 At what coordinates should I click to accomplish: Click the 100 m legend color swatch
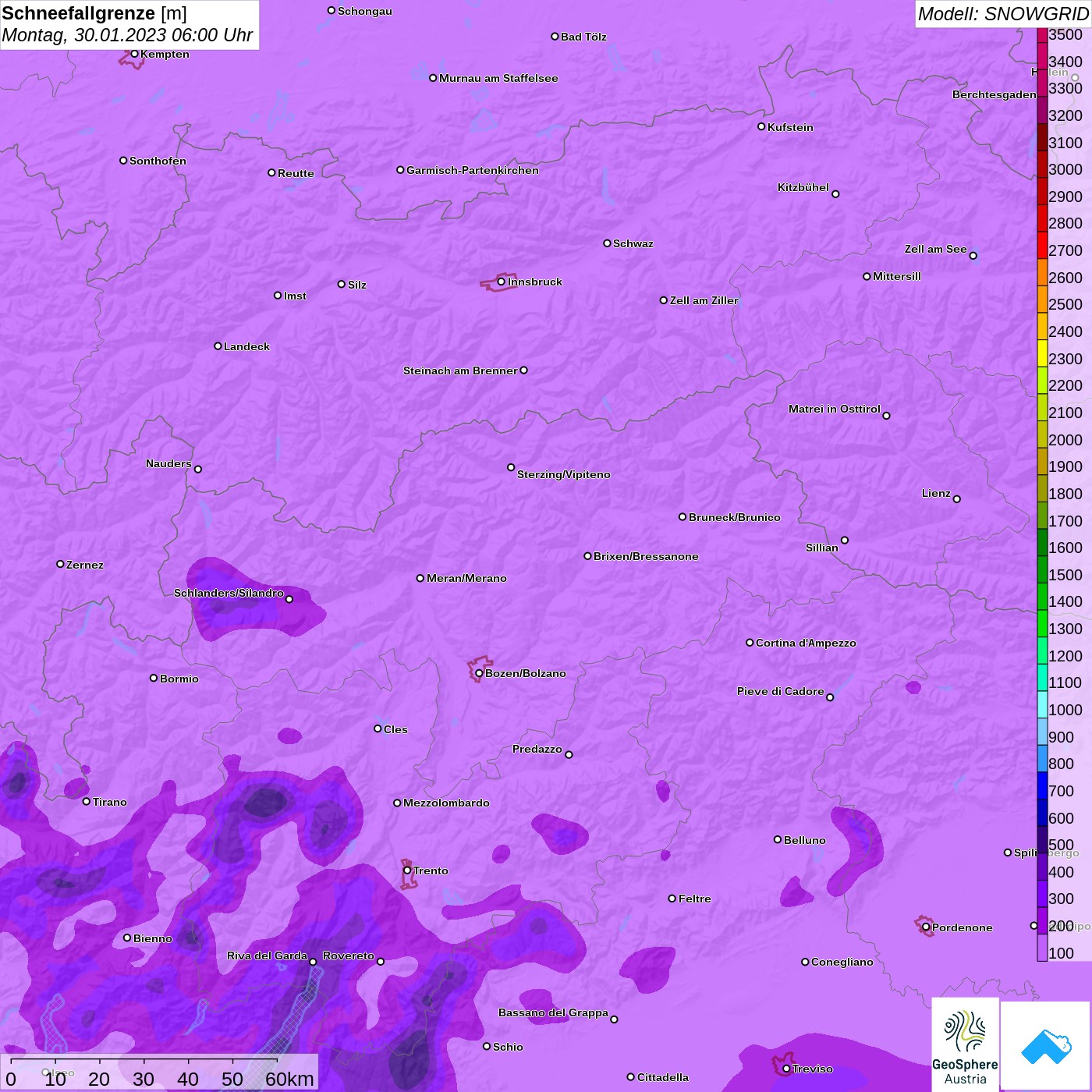click(1042, 948)
